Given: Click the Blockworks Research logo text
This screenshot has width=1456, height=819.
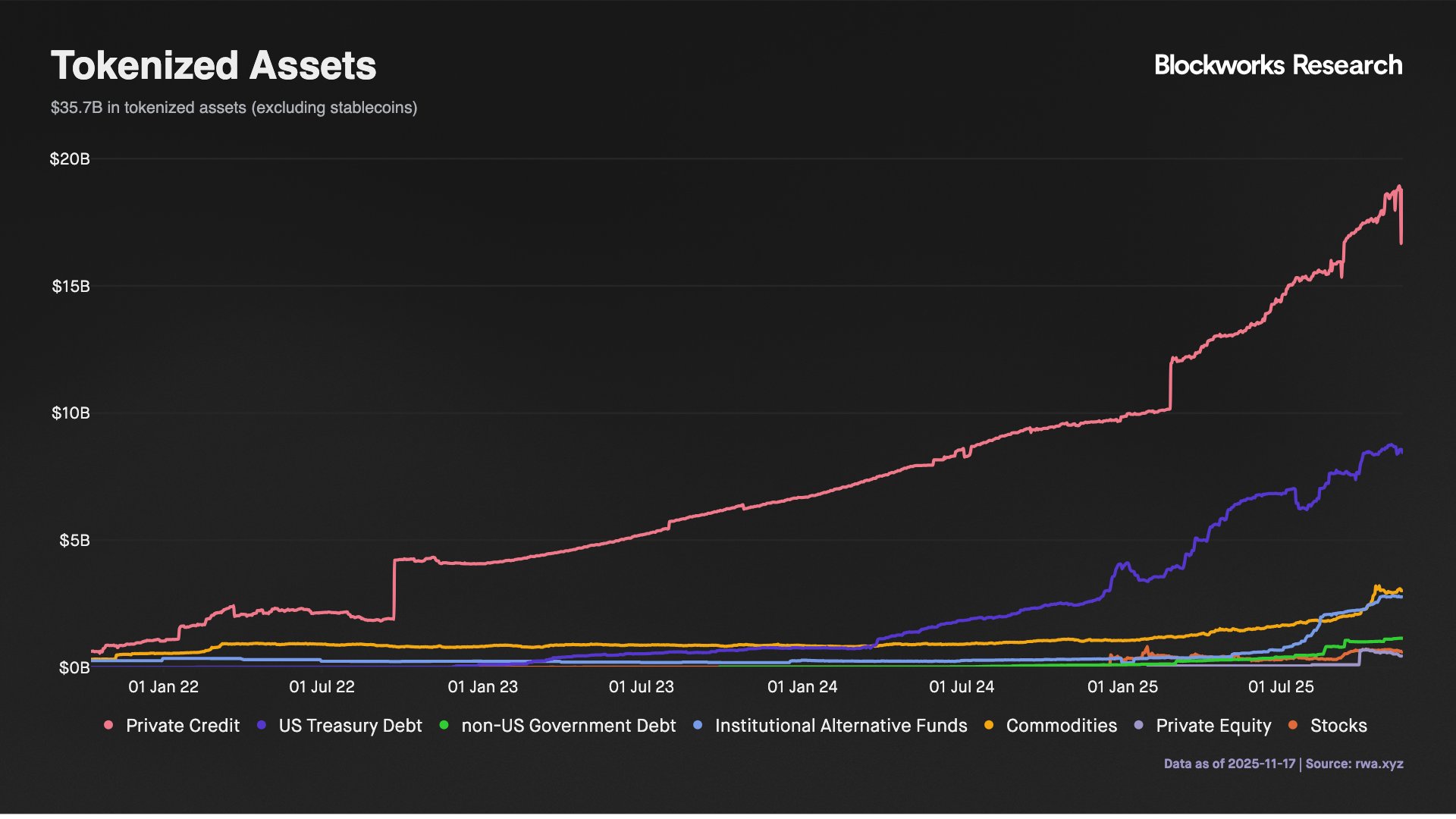Looking at the screenshot, I should pyautogui.click(x=1278, y=65).
